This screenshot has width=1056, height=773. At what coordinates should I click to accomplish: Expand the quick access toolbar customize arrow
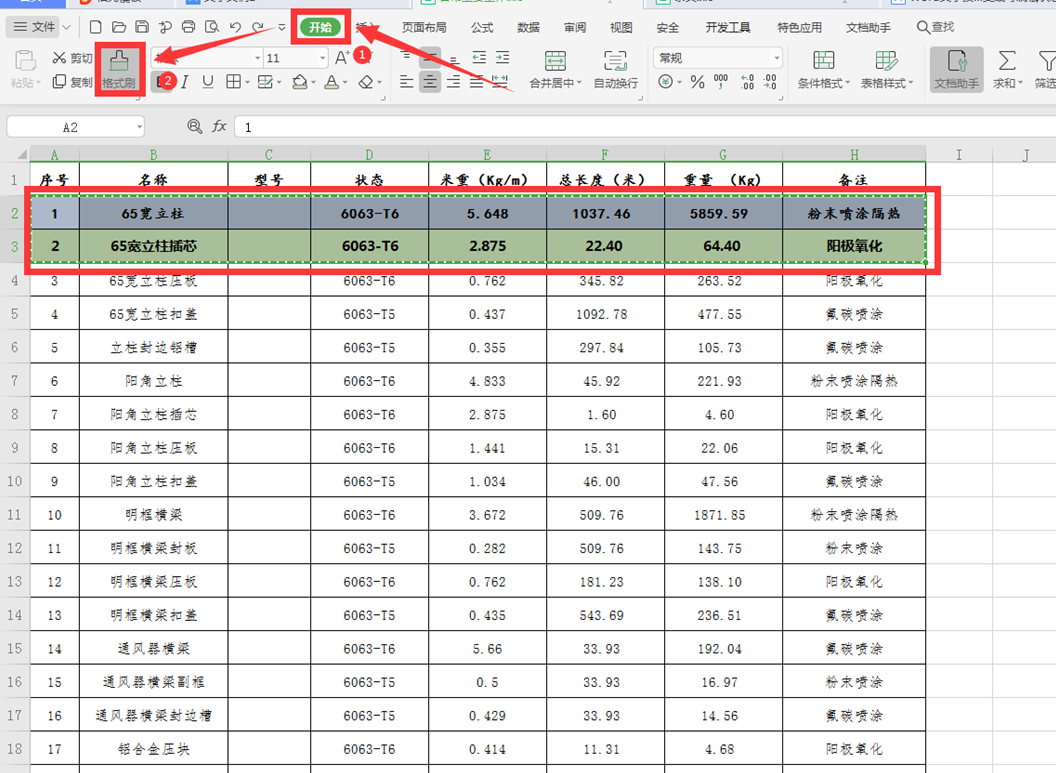pos(282,28)
